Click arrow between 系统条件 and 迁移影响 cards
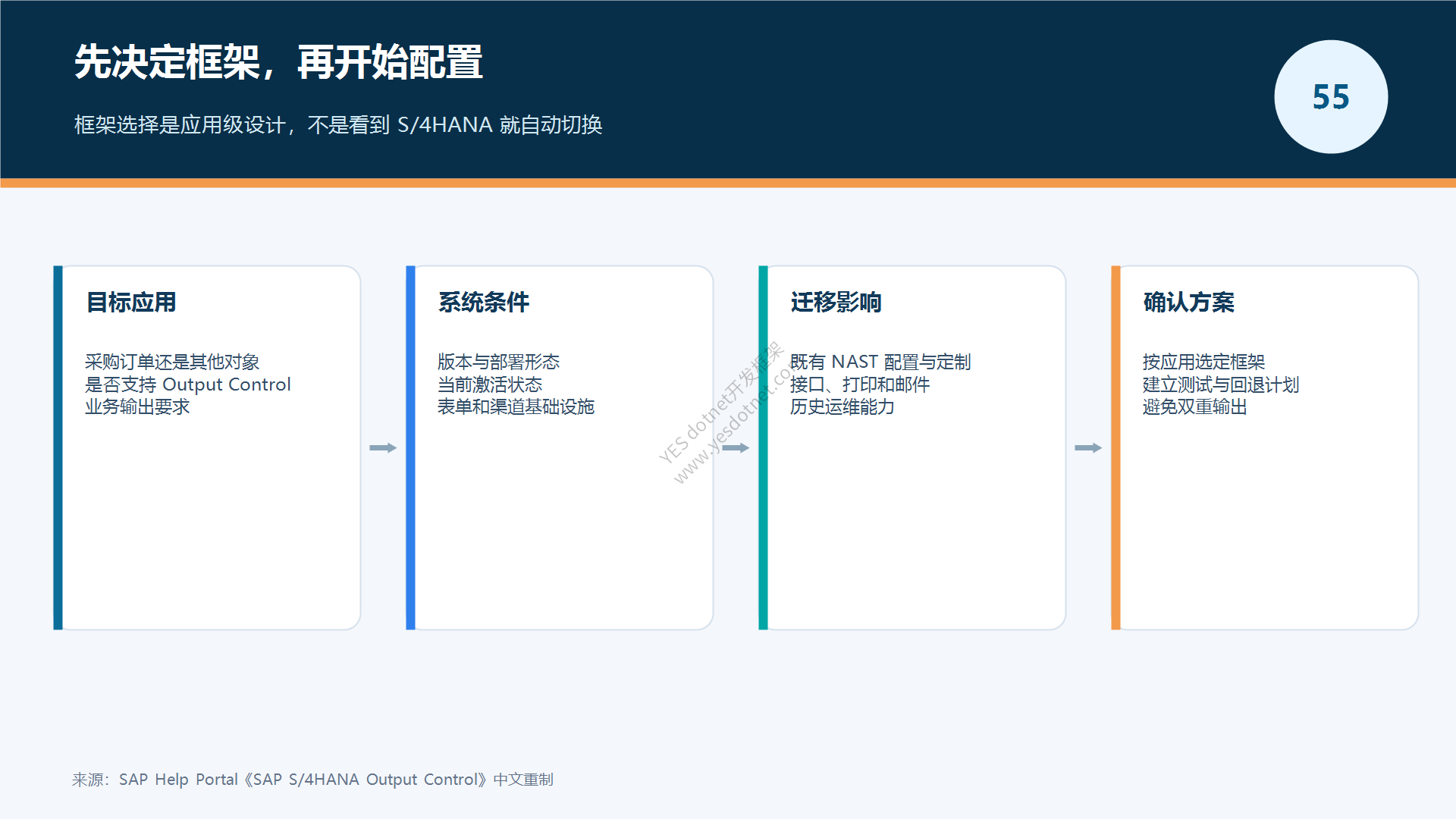Viewport: 1456px width, 819px height. pos(736,448)
